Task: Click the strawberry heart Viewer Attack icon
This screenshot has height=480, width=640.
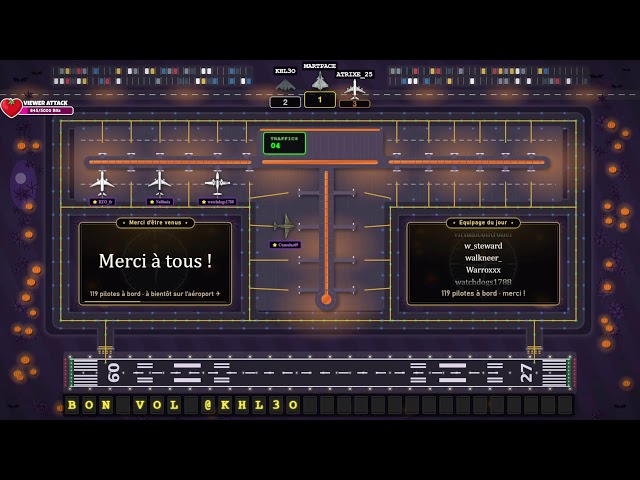Action: [x=11, y=108]
